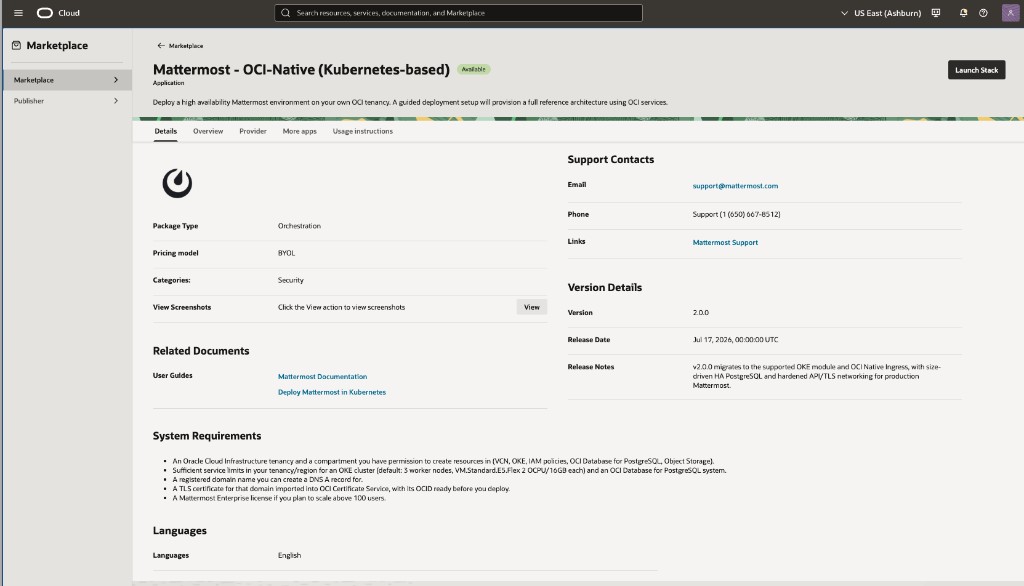
Task: Click the Marketplace sidebar header icon
Action: click(16, 46)
